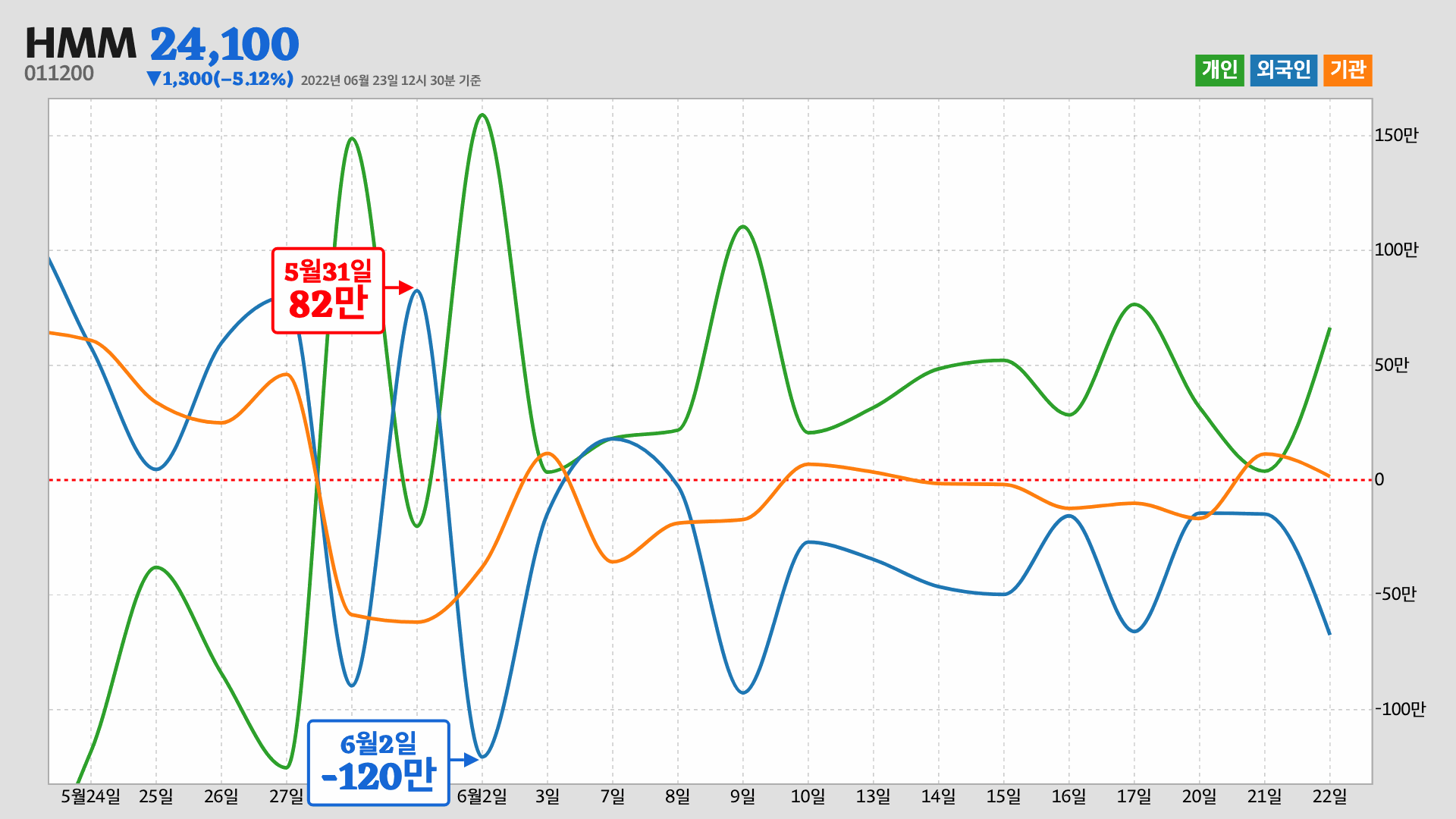This screenshot has height=819, width=1456.
Task: Click the 21일 x-axis date label
Action: 1265,797
